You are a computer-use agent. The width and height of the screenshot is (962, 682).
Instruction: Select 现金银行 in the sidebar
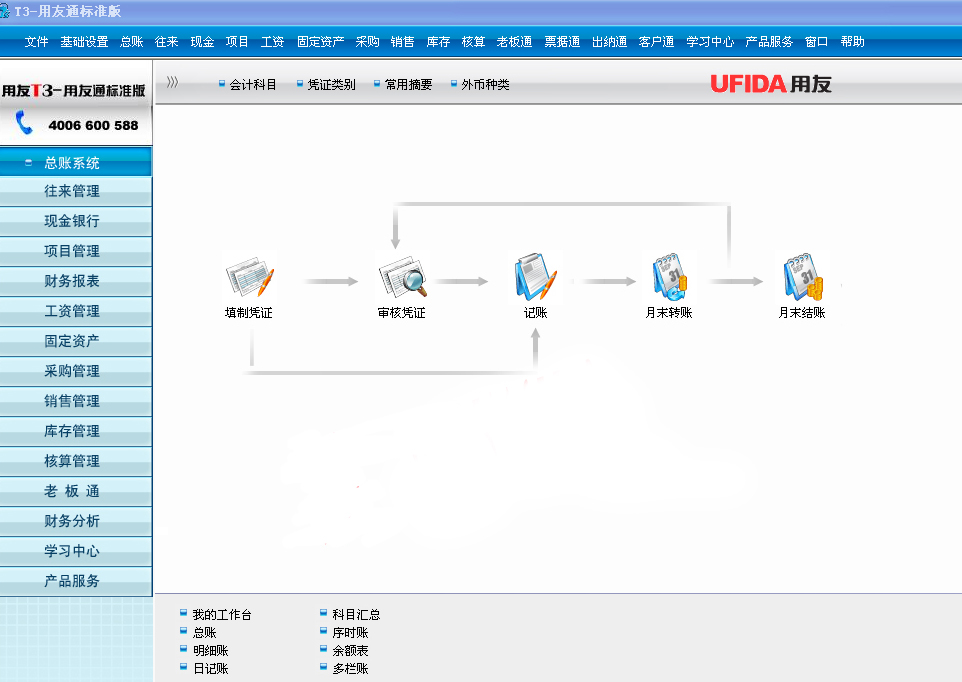pos(76,221)
